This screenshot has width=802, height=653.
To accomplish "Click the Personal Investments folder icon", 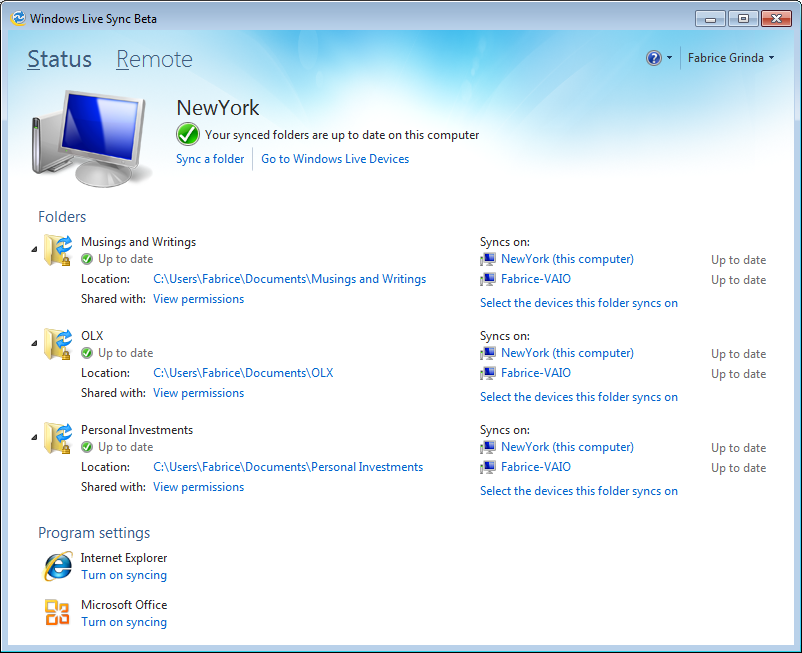I will pos(57,438).
